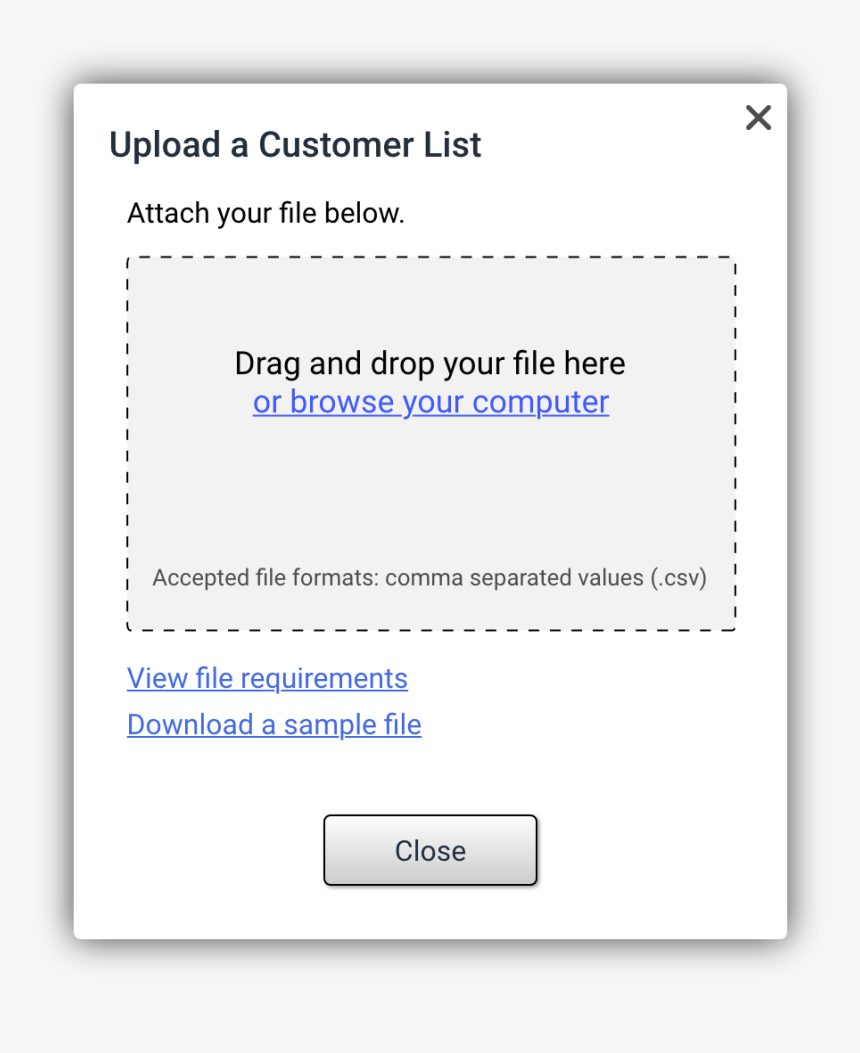Click Close at the bottom
The height and width of the screenshot is (1053, 860).
[x=430, y=850]
